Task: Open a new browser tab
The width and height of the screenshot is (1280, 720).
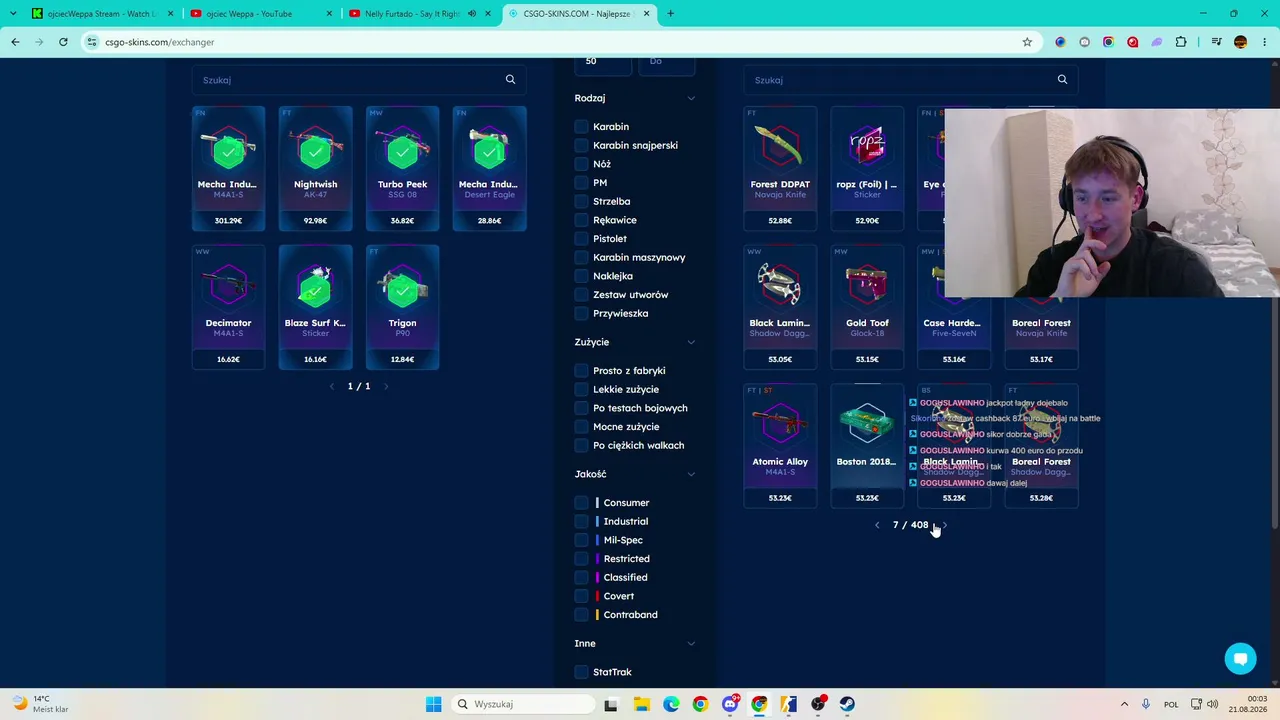Action: pos(670,14)
